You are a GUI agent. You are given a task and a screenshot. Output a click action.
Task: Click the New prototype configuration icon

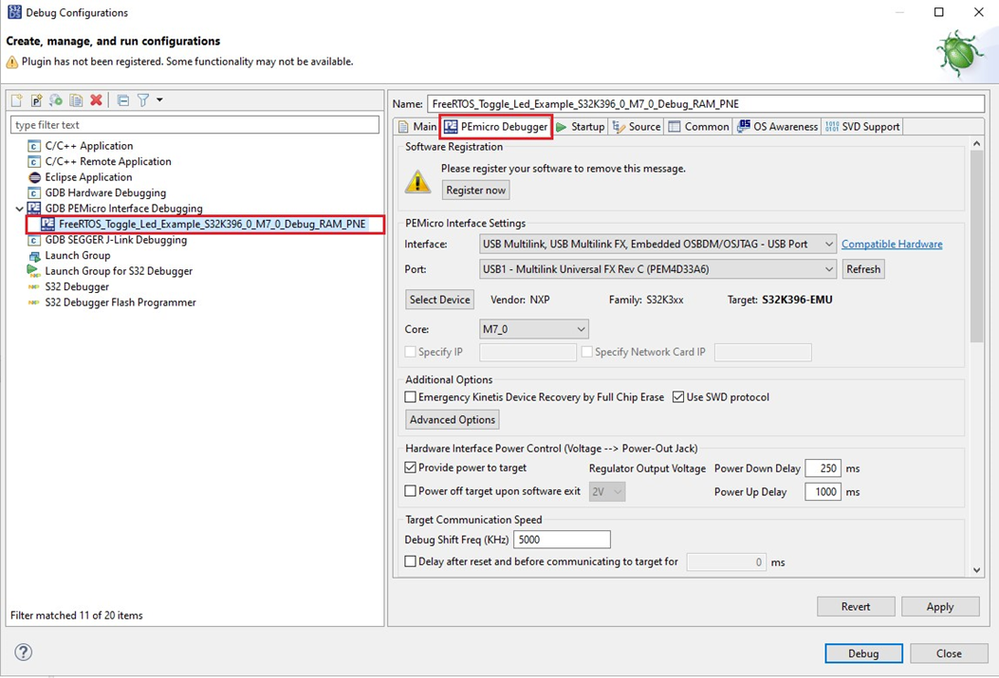pyautogui.click(x=36, y=100)
